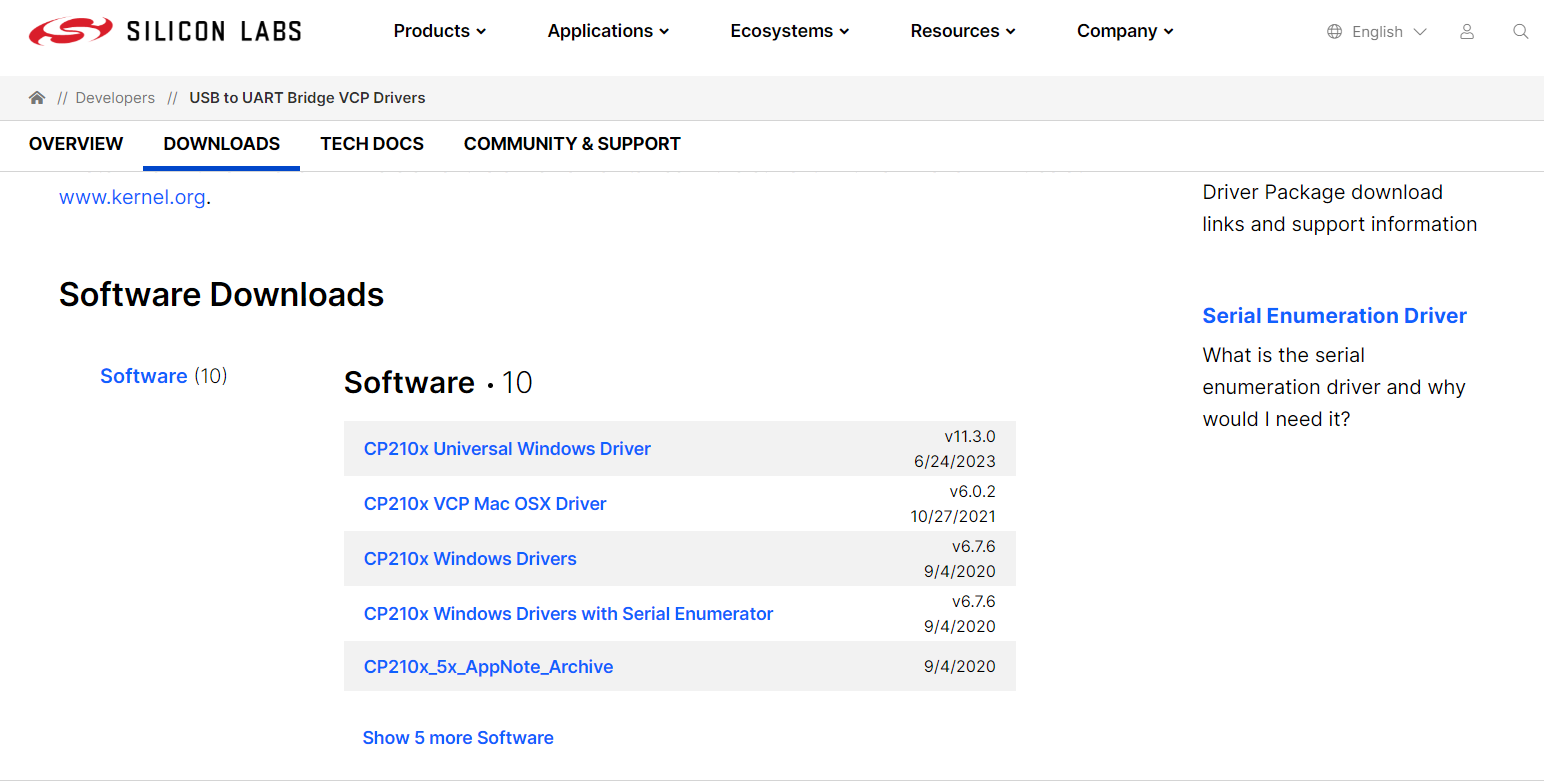Go home via breadcrumb house icon
This screenshot has height=784, width=1544.
[37, 98]
